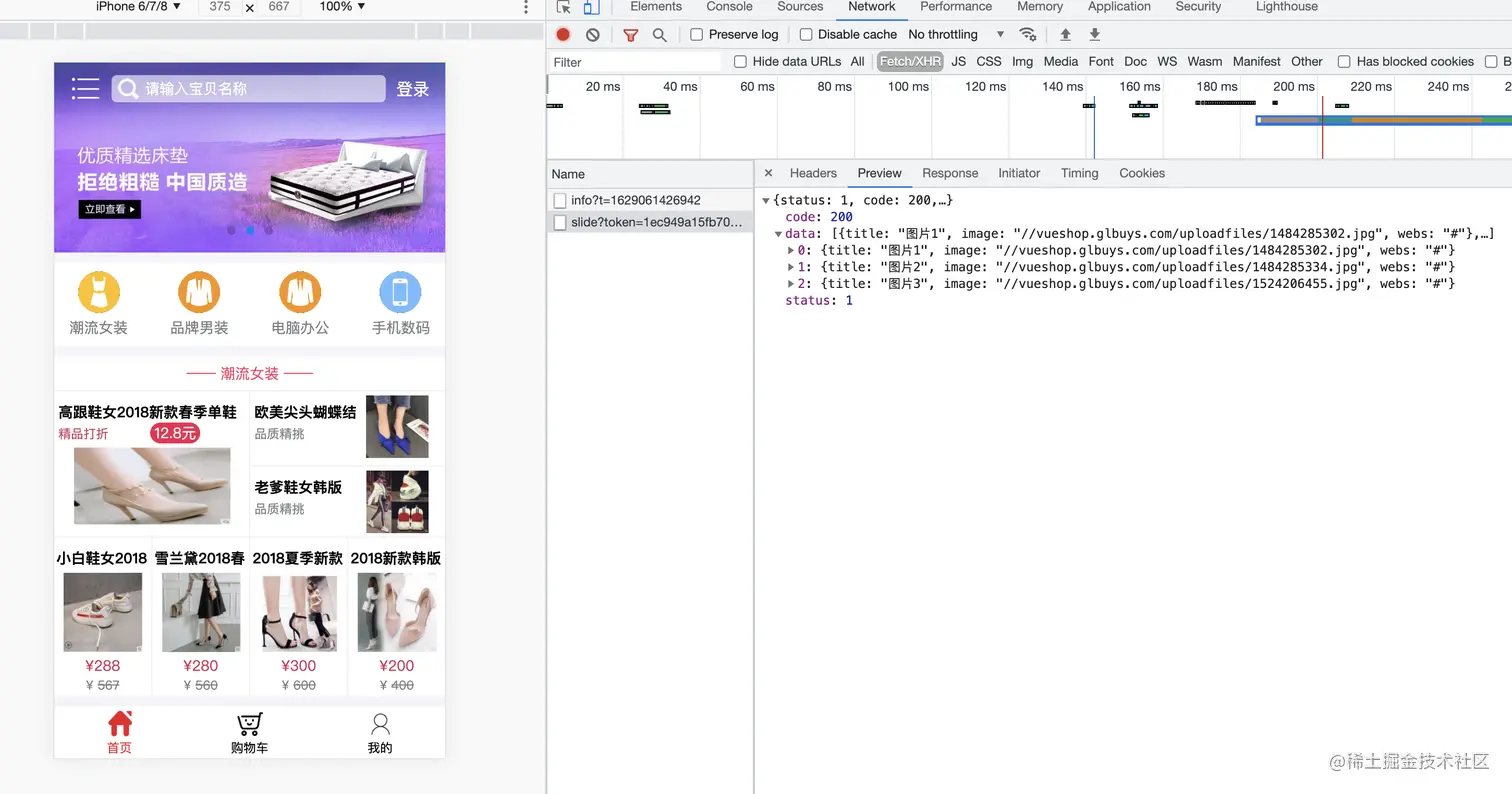Open the Timing tab of the request
This screenshot has height=794, width=1512.
pyautogui.click(x=1080, y=173)
